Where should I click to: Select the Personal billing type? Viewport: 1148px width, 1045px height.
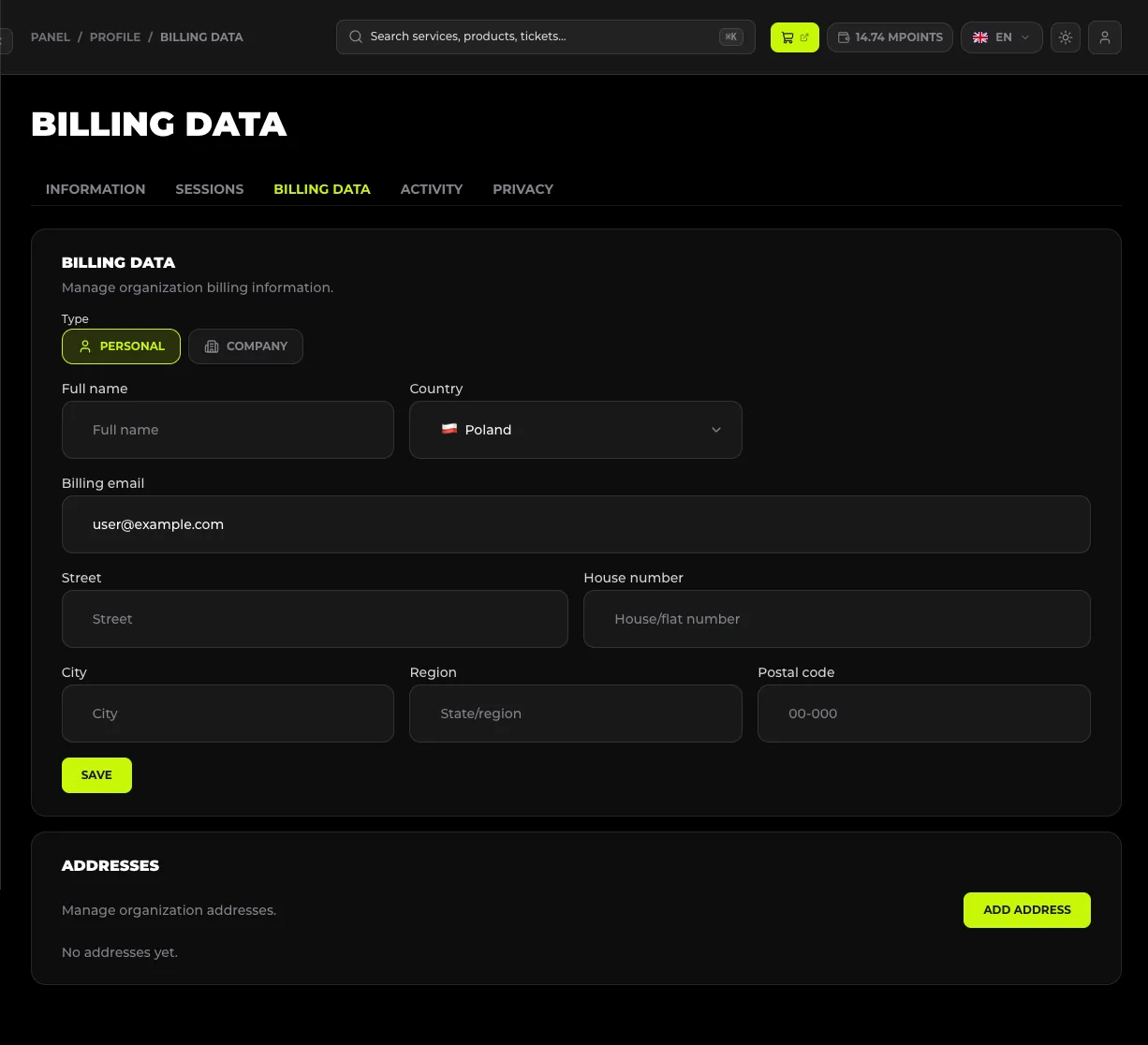point(121,346)
